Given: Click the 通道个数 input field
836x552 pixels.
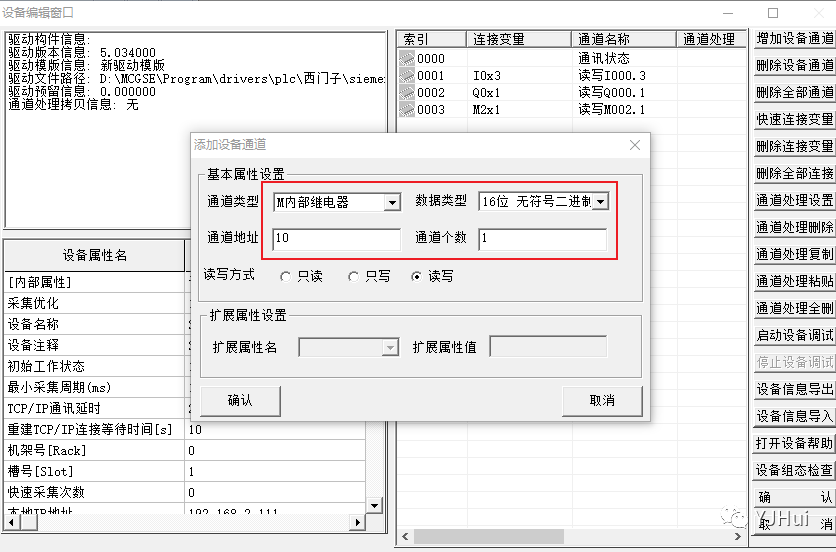Looking at the screenshot, I should coord(543,238).
